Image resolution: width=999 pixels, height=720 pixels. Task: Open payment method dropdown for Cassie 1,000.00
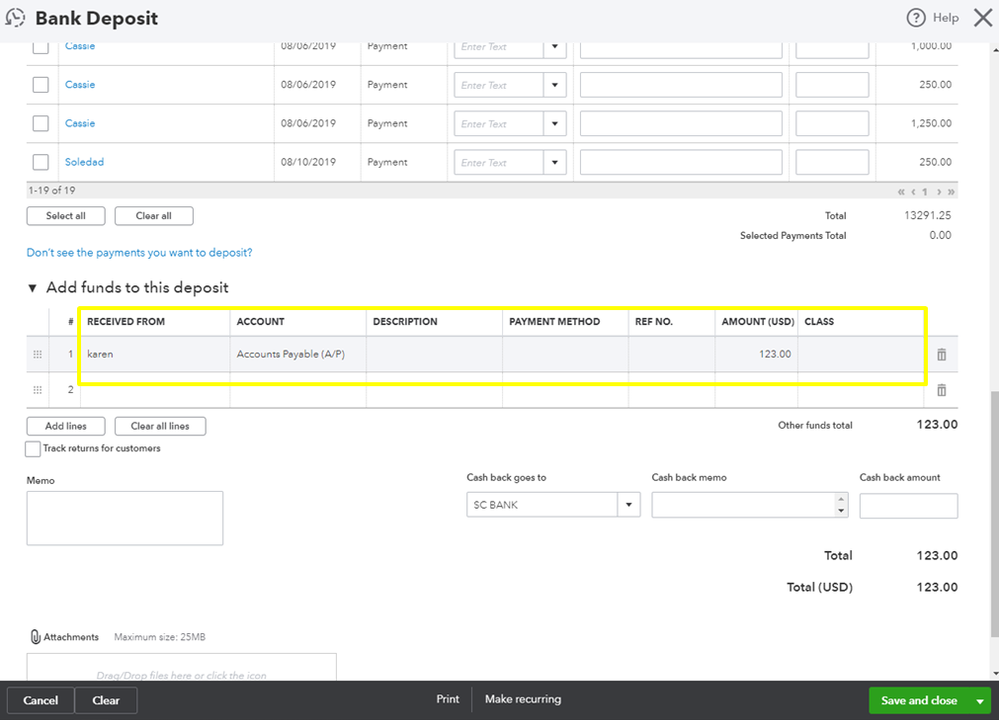[x=555, y=47]
